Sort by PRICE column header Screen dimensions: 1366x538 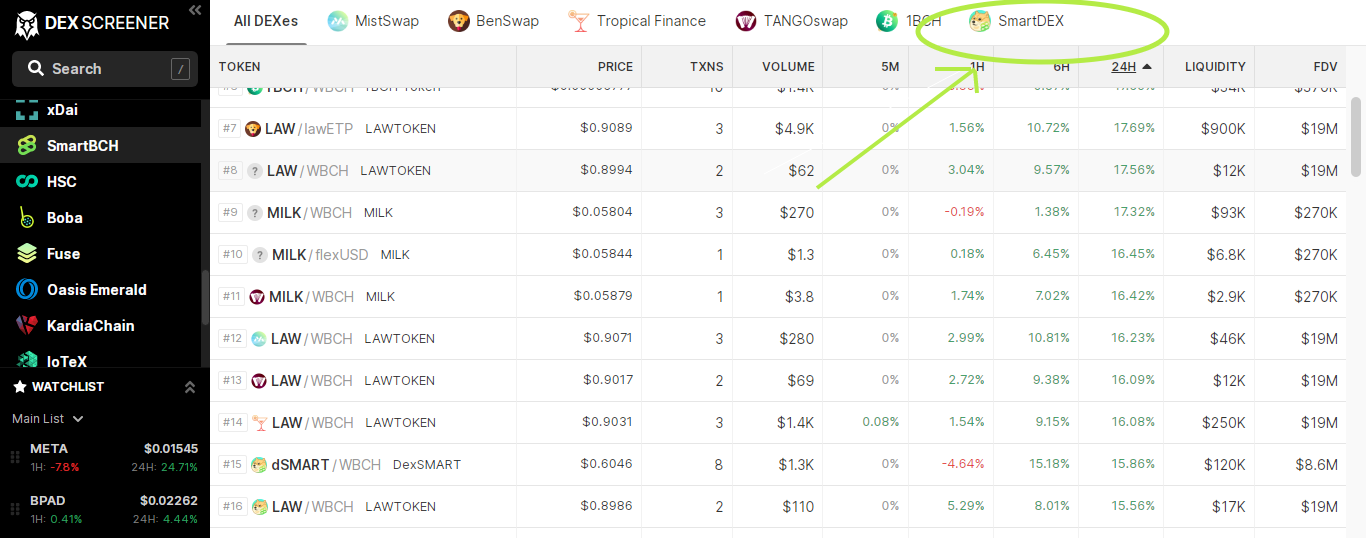pos(615,67)
